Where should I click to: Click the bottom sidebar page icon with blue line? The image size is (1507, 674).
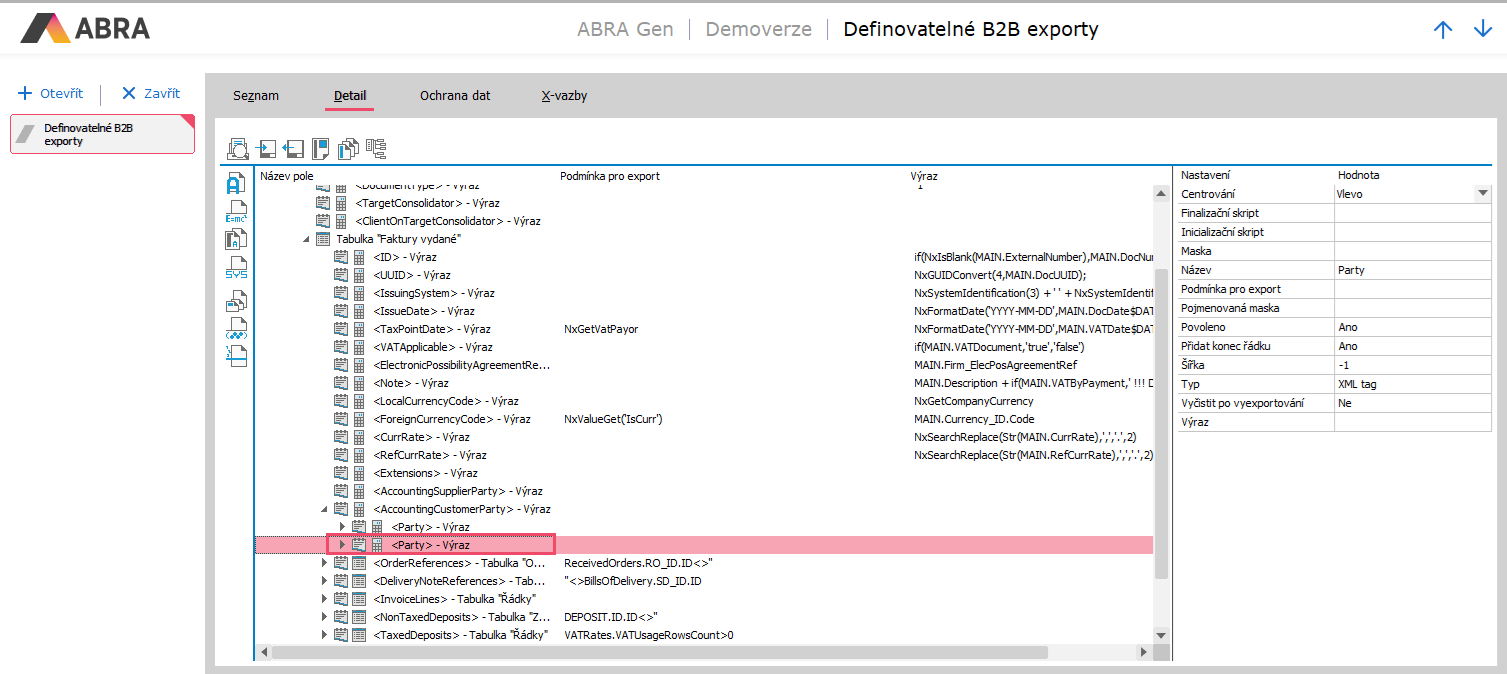236,355
